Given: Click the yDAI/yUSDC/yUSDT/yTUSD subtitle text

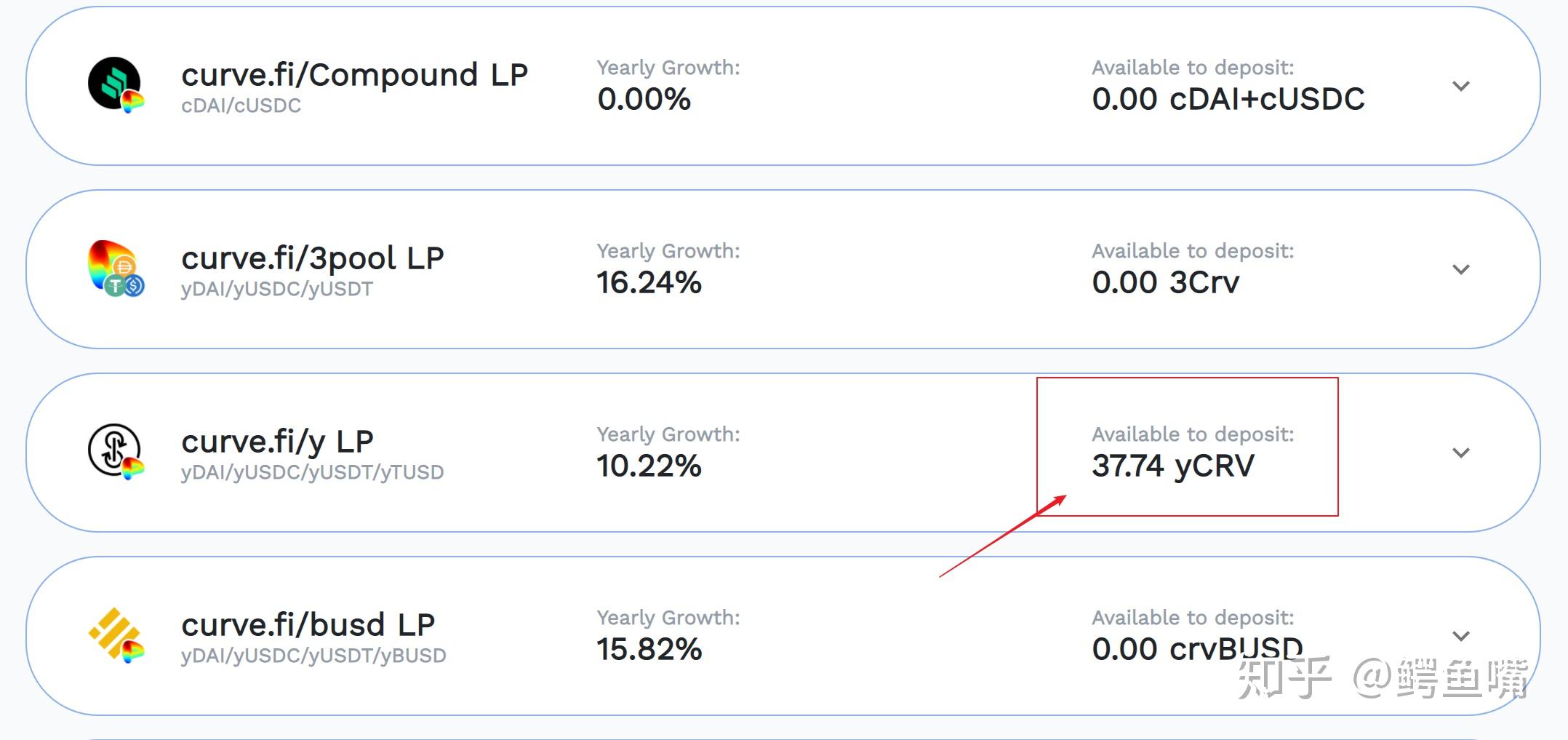Looking at the screenshot, I should click(x=312, y=472).
